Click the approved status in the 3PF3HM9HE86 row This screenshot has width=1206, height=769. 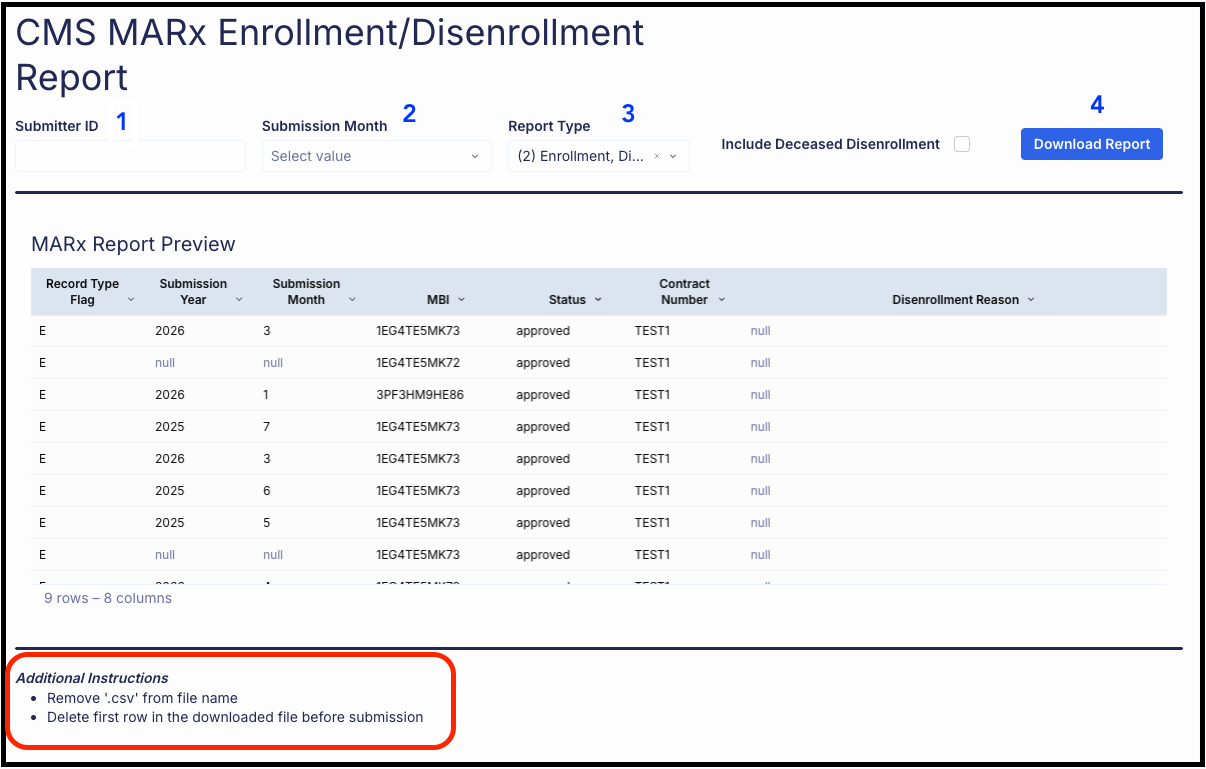[x=543, y=395]
